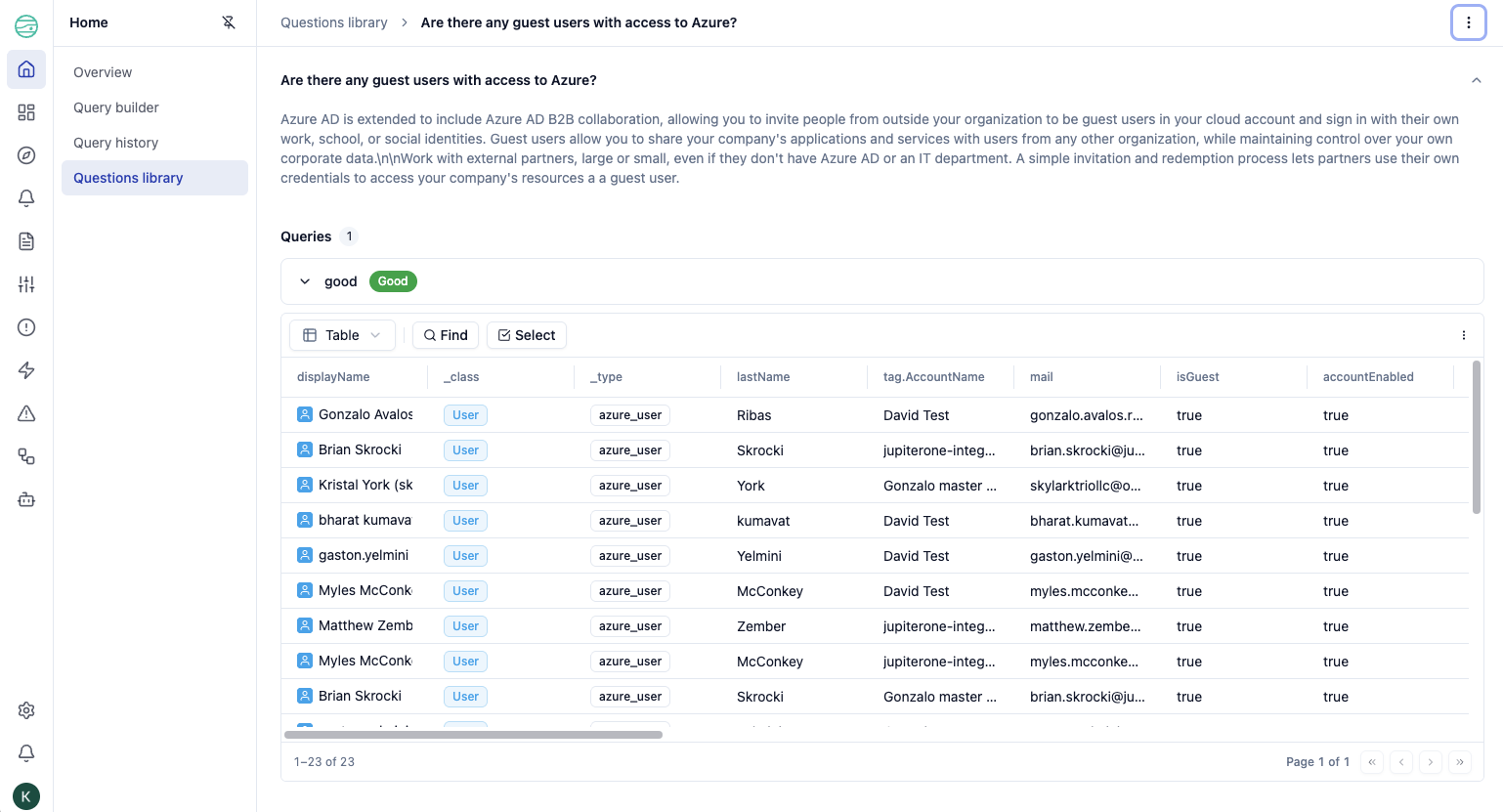Open the compass explore icon
This screenshot has width=1503, height=812.
[x=26, y=155]
